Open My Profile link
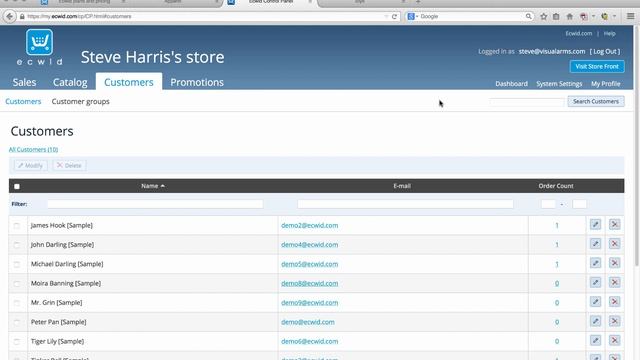 click(x=606, y=84)
